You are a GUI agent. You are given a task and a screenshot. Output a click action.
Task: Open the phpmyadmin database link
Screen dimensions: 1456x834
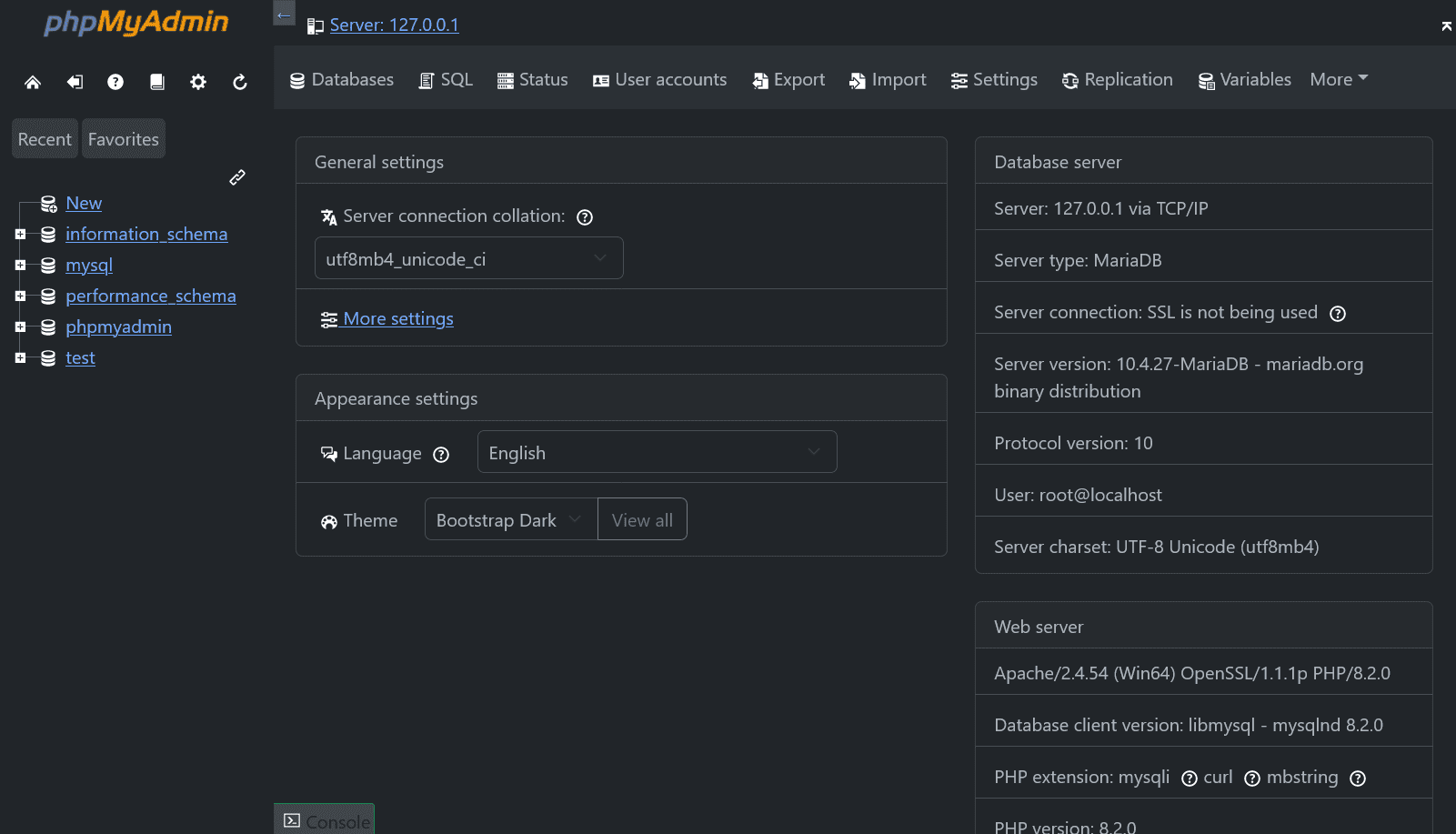(118, 327)
